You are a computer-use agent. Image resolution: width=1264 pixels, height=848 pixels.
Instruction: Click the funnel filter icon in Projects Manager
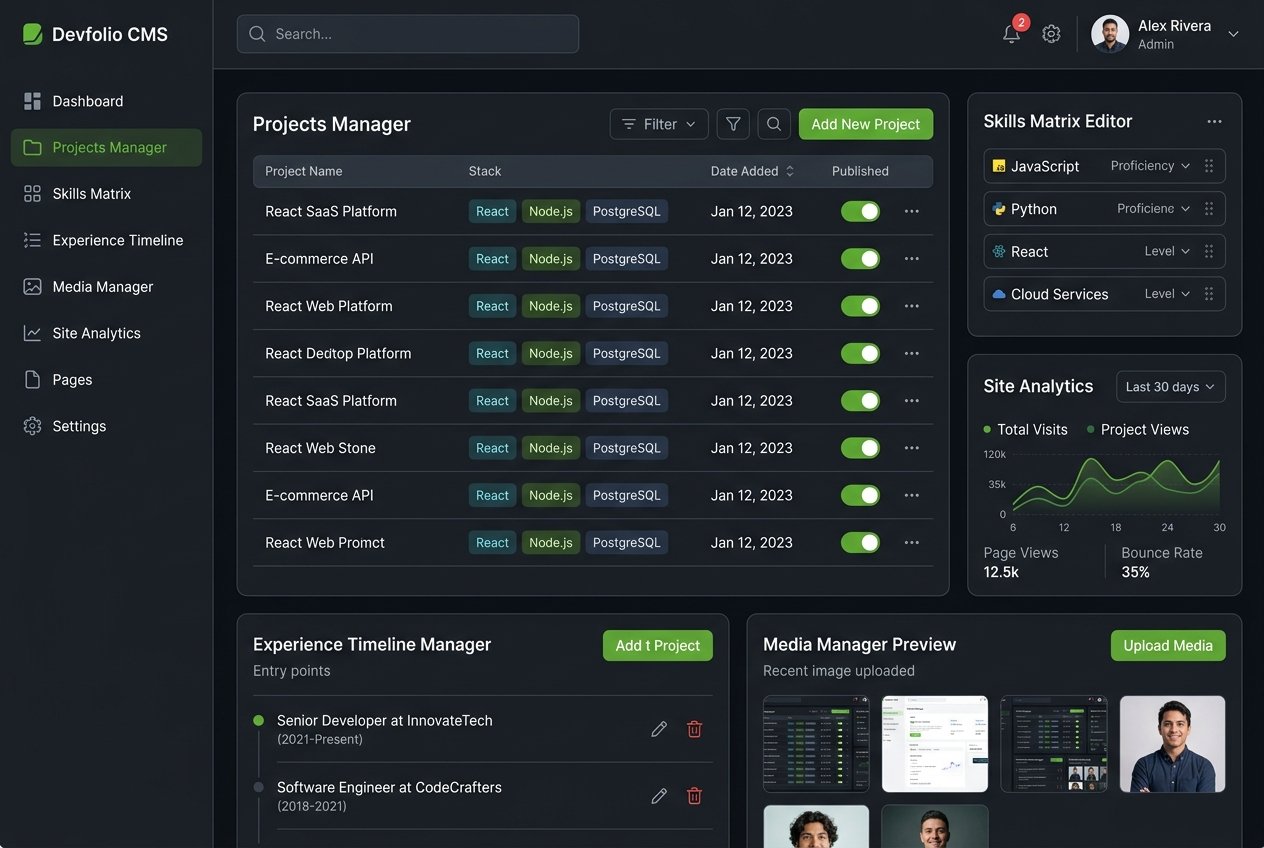(733, 124)
